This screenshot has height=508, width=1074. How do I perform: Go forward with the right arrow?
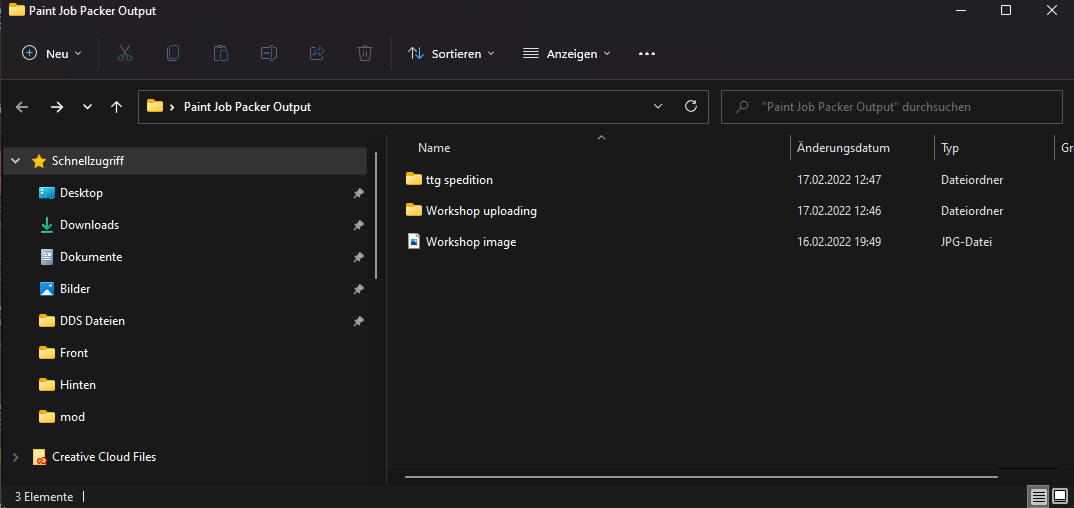[x=57, y=107]
